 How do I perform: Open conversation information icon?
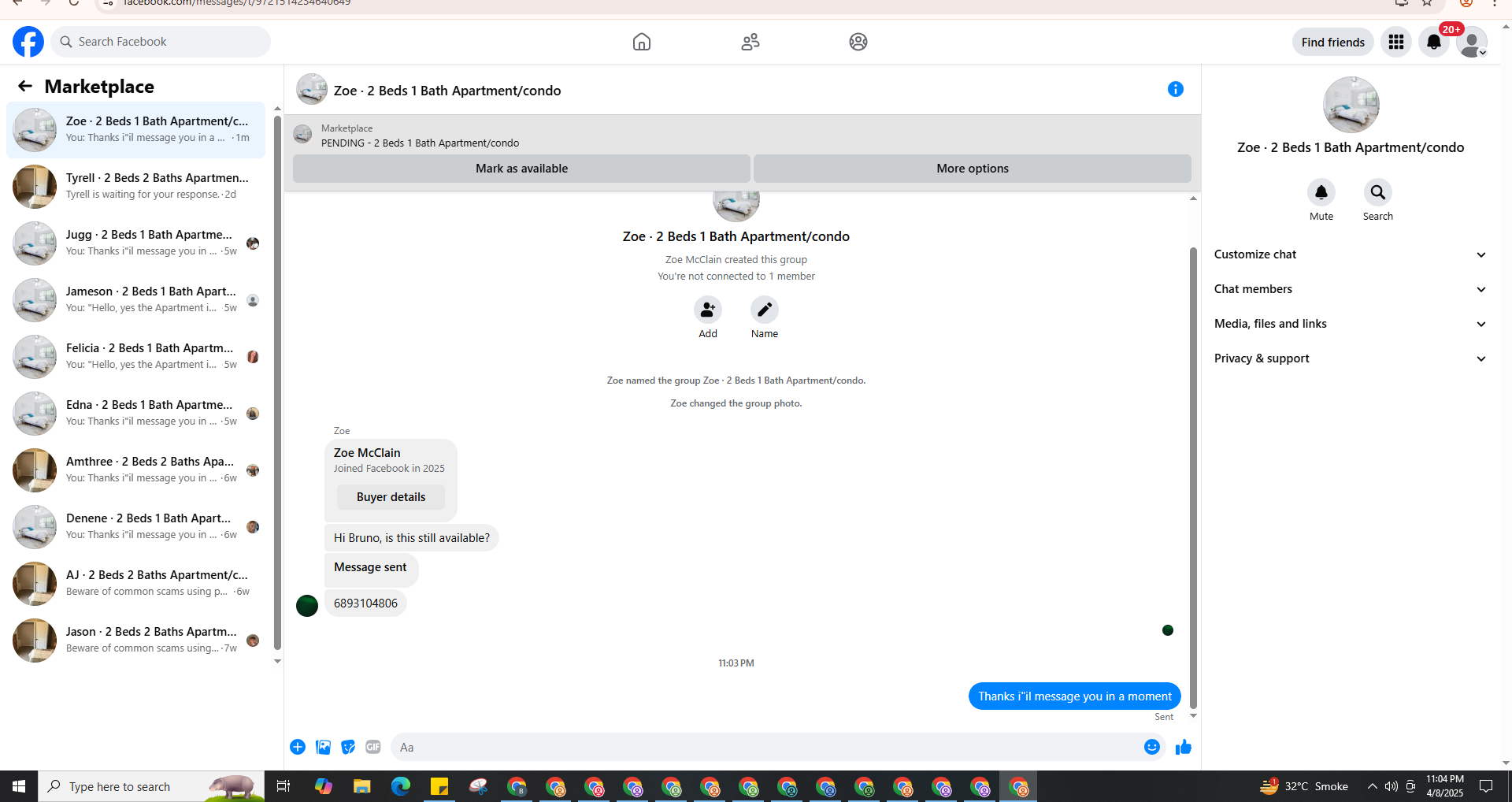tap(1176, 89)
